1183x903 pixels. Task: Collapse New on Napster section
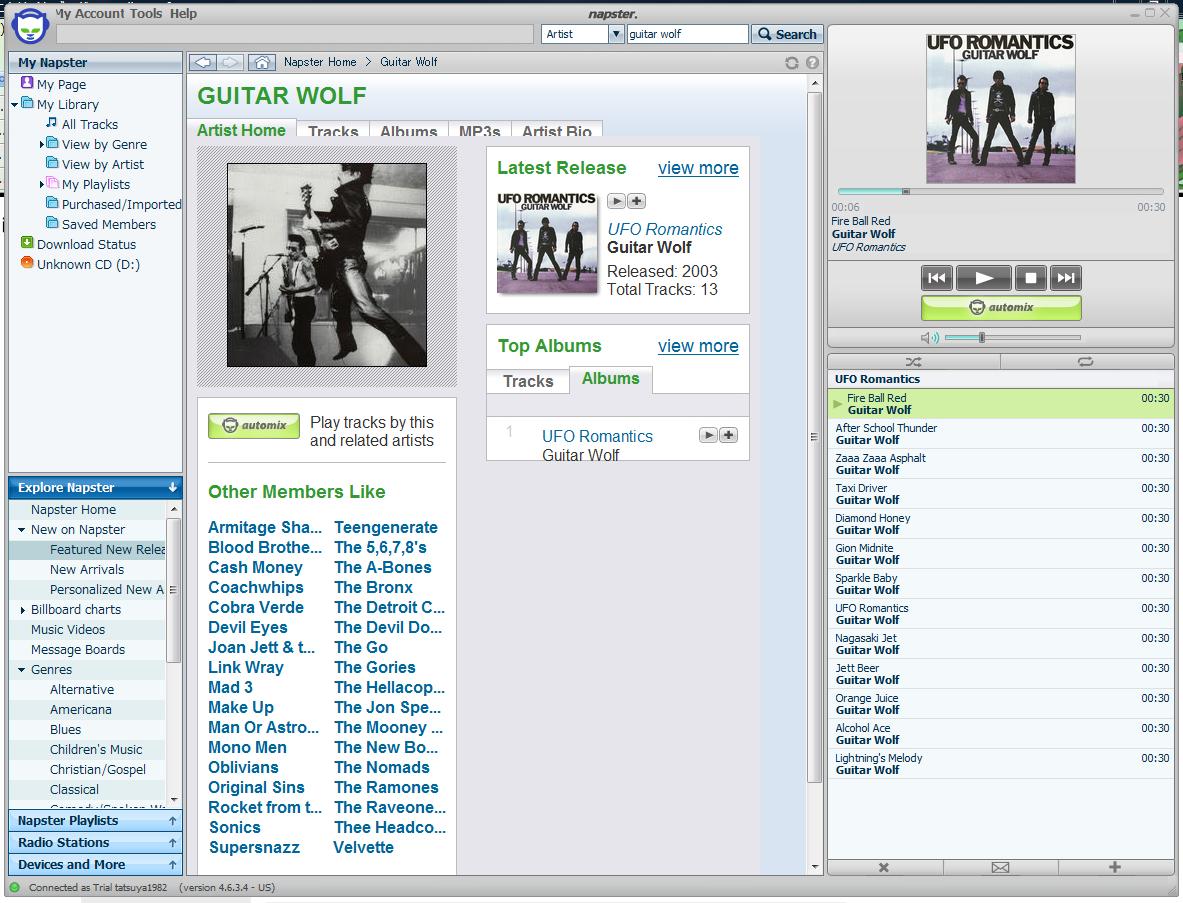tap(22, 530)
